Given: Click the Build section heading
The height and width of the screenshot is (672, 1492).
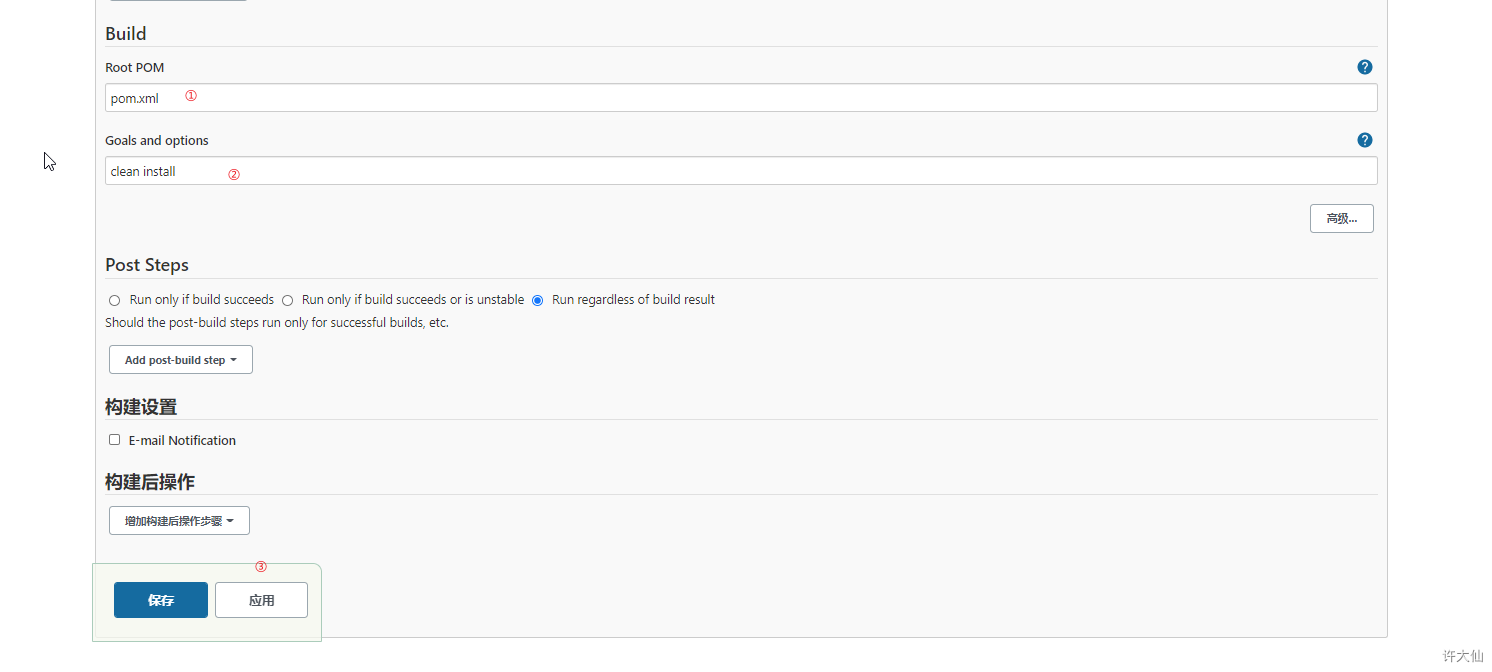Looking at the screenshot, I should [126, 34].
